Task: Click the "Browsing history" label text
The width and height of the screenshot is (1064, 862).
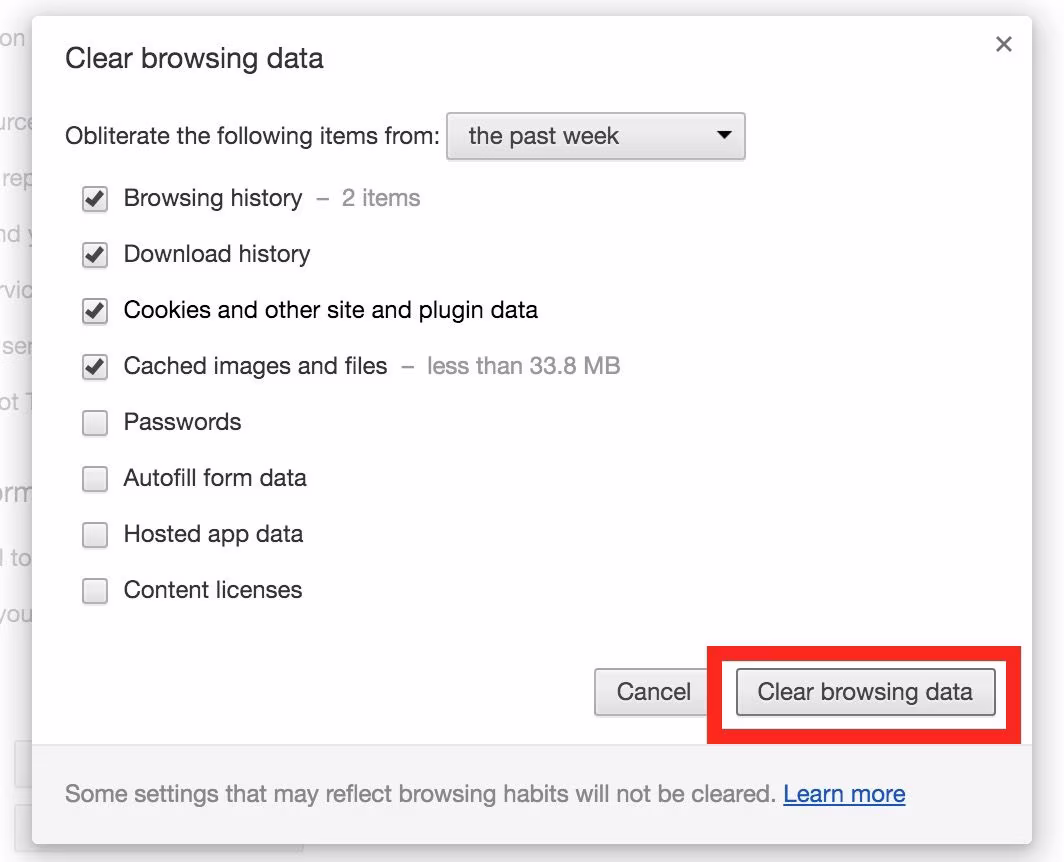Action: tap(212, 198)
